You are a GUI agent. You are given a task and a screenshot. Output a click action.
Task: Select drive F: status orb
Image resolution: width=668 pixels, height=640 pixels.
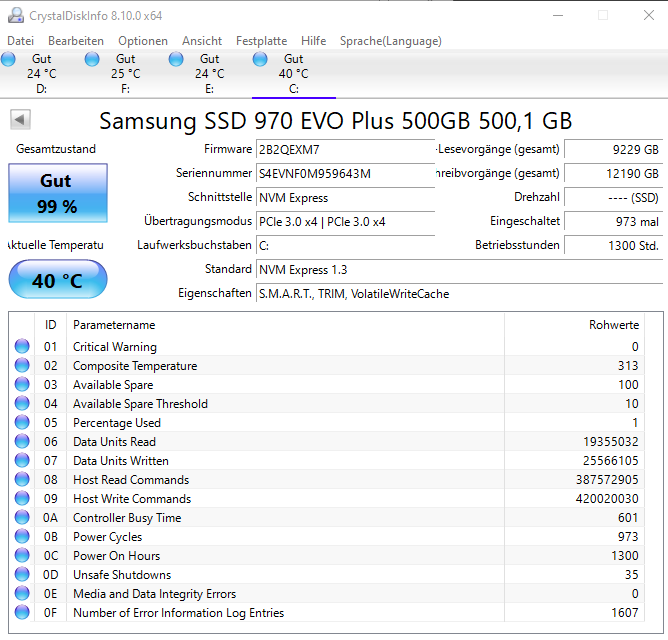92,59
